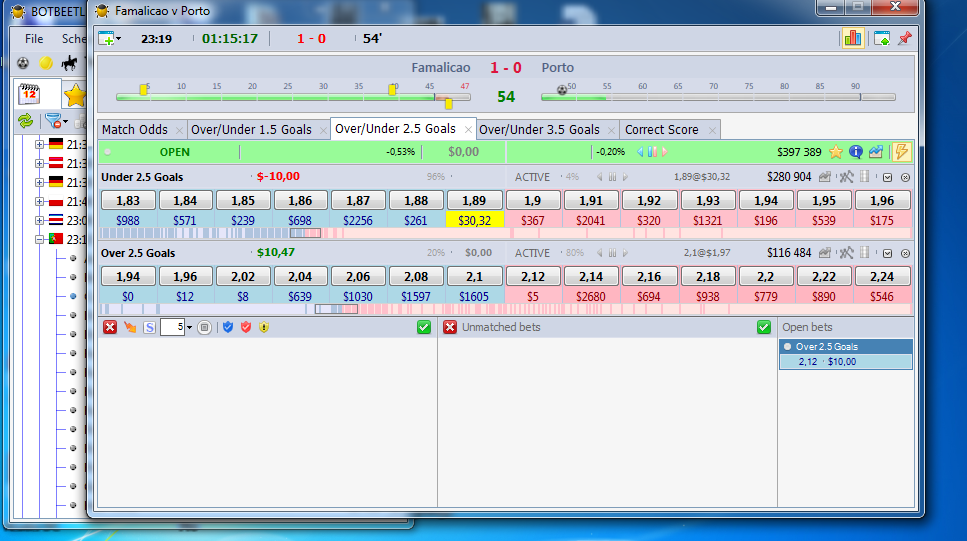Click the Over 2.5 Goals 2,1 odds button
The height and width of the screenshot is (541, 967).
(474, 276)
